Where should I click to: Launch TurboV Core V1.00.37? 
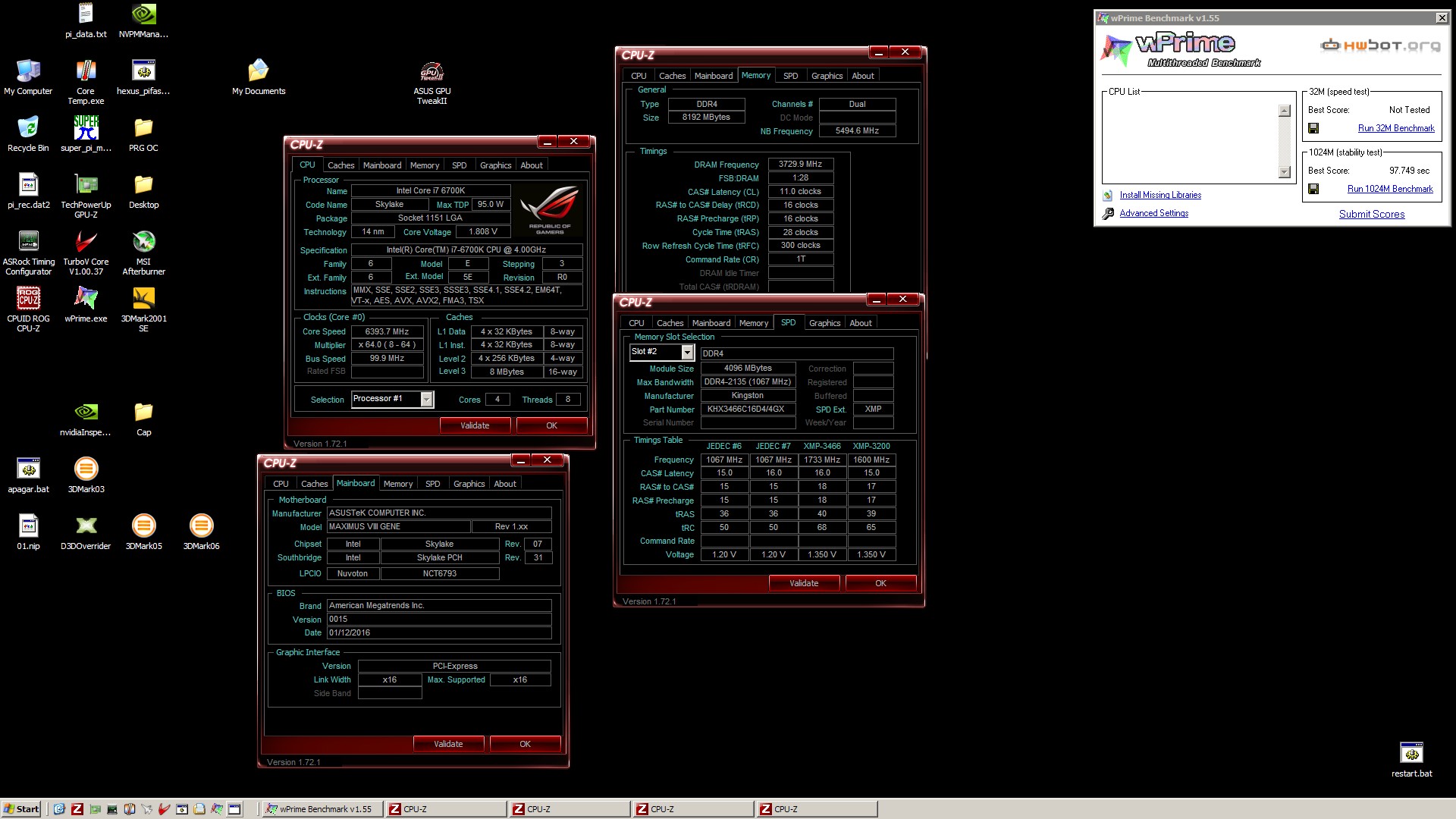(86, 252)
